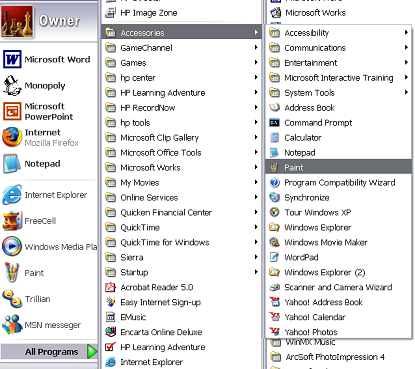Image resolution: width=415 pixels, height=369 pixels.
Task: Open the Microsoft Clip Gallery folder
Action: pyautogui.click(x=182, y=137)
